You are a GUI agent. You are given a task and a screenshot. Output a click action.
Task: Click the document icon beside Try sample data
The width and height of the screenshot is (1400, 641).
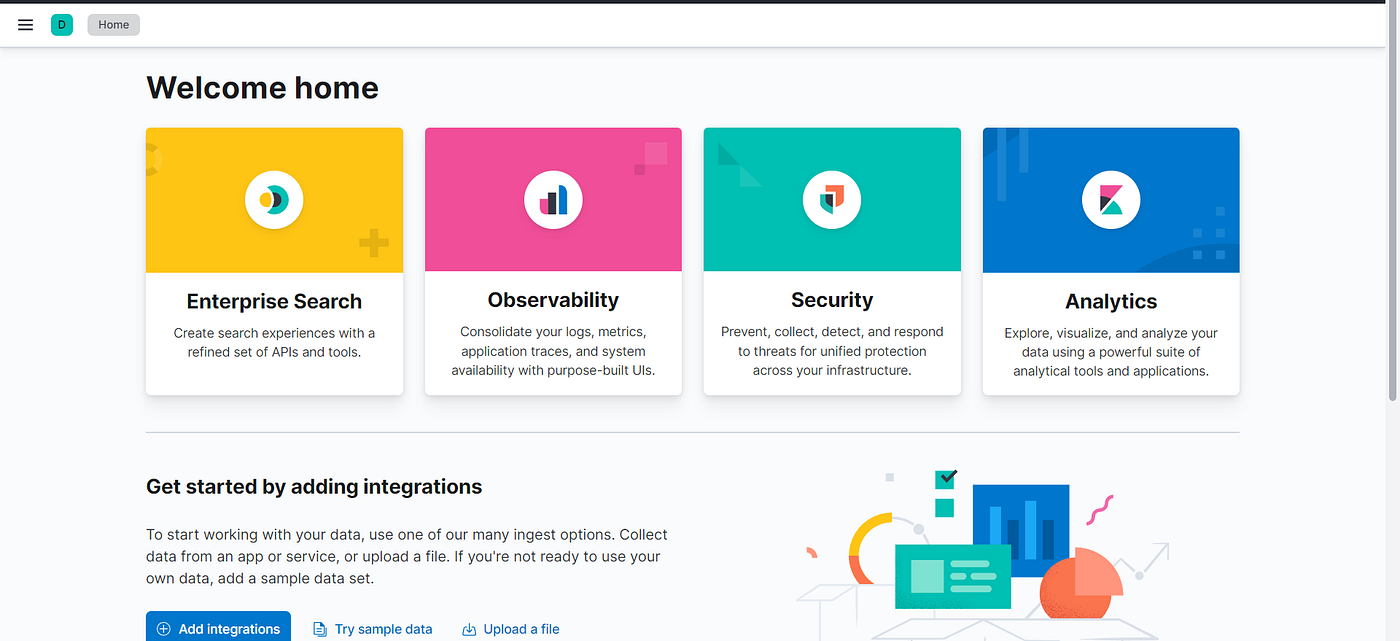(320, 629)
